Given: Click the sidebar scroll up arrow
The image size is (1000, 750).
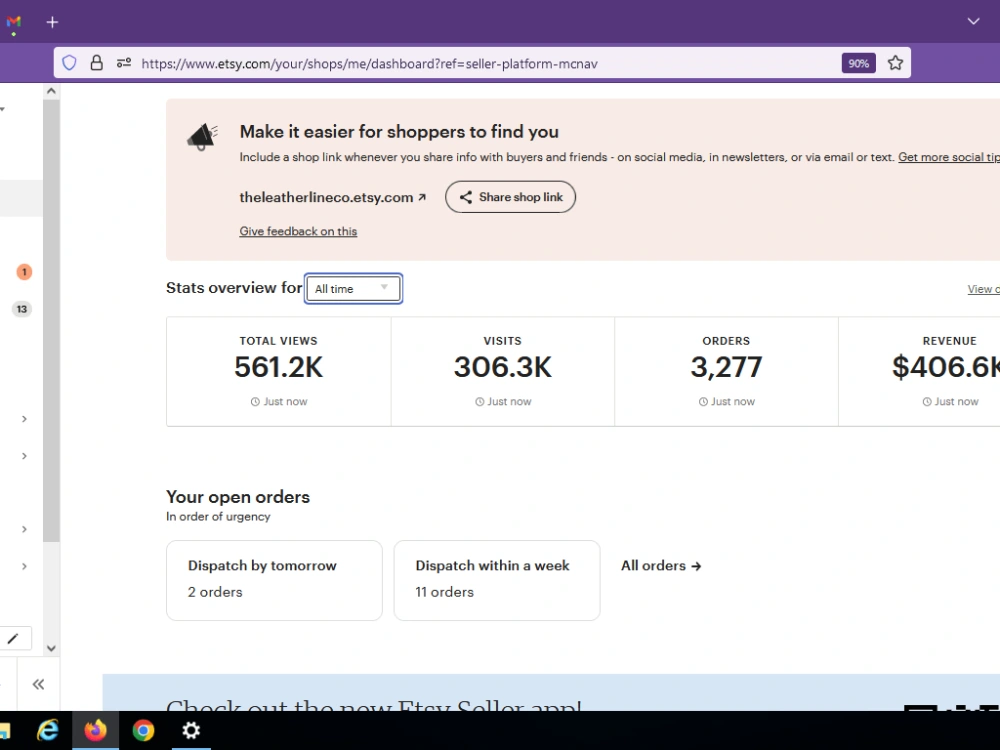Looking at the screenshot, I should pyautogui.click(x=52, y=91).
